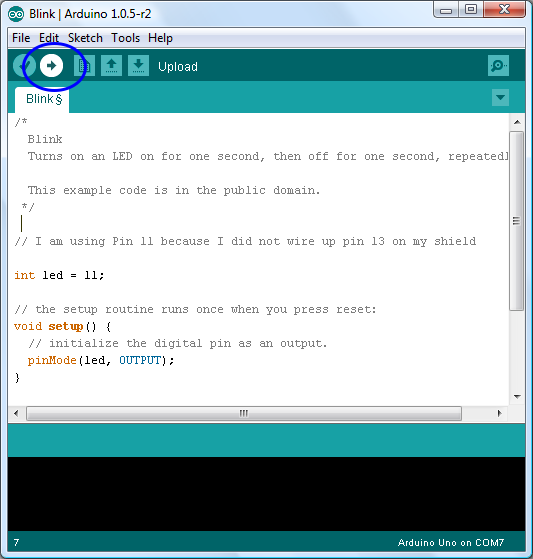Select the Blink sketch tab
This screenshot has width=533, height=559.
coord(42,99)
